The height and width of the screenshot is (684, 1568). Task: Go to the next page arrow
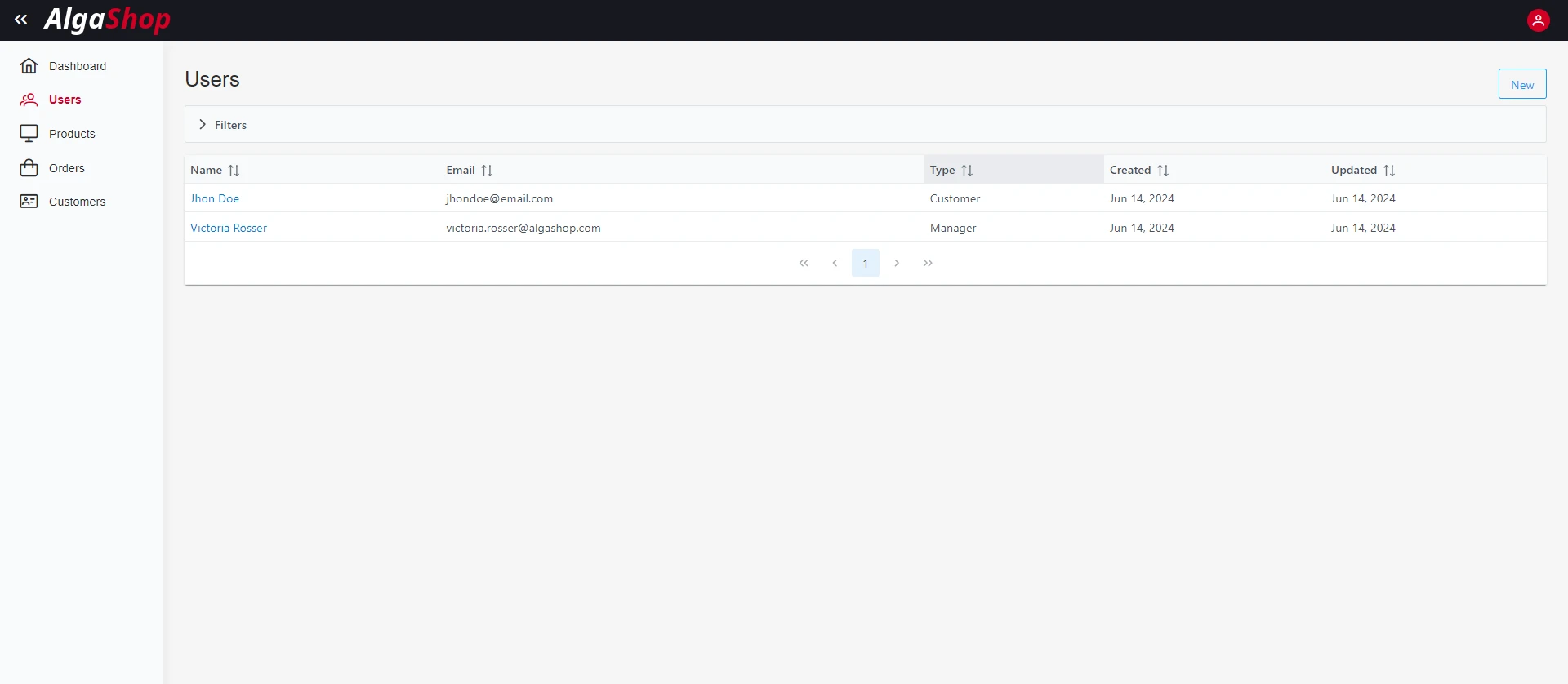pos(897,263)
